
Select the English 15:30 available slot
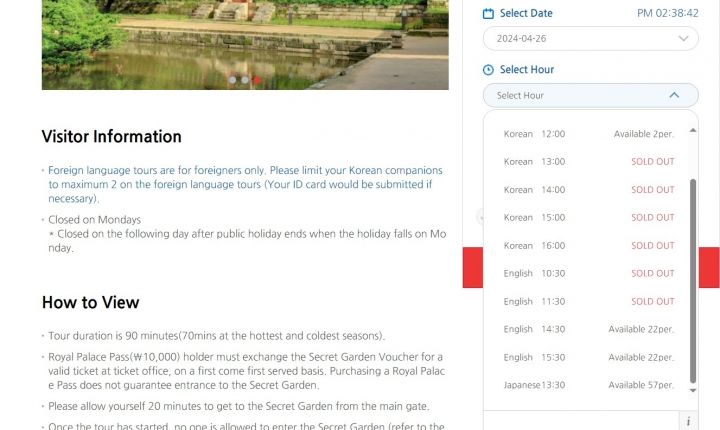[589, 357]
